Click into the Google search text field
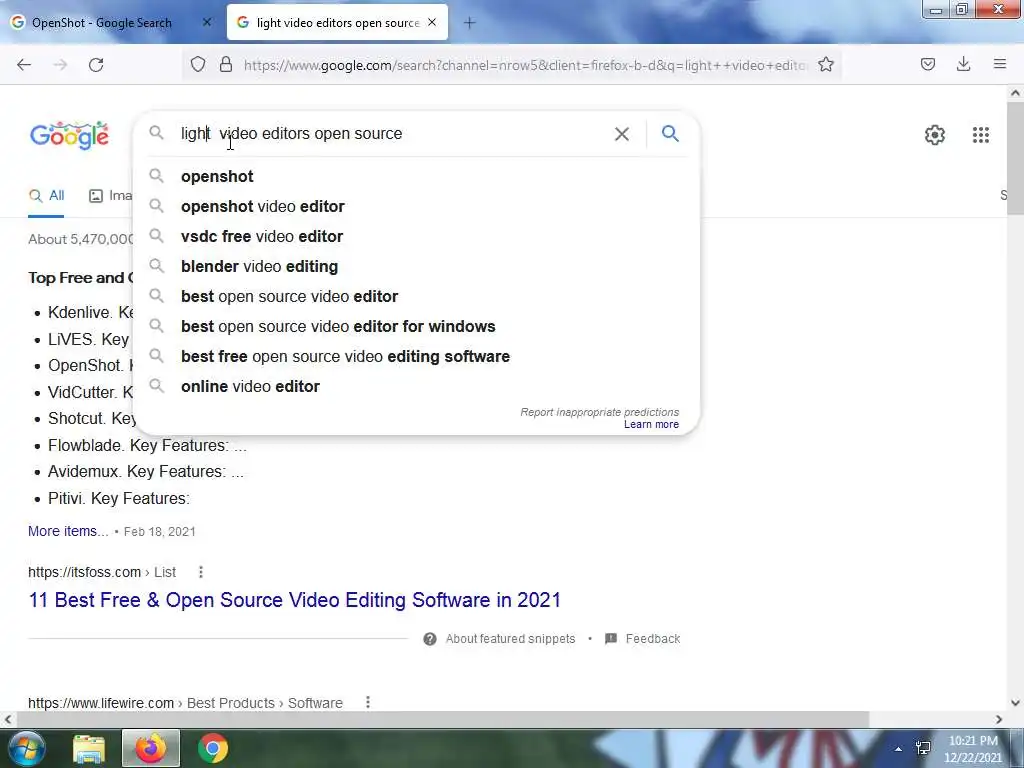Screen dimensions: 1024x768 click(x=392, y=133)
